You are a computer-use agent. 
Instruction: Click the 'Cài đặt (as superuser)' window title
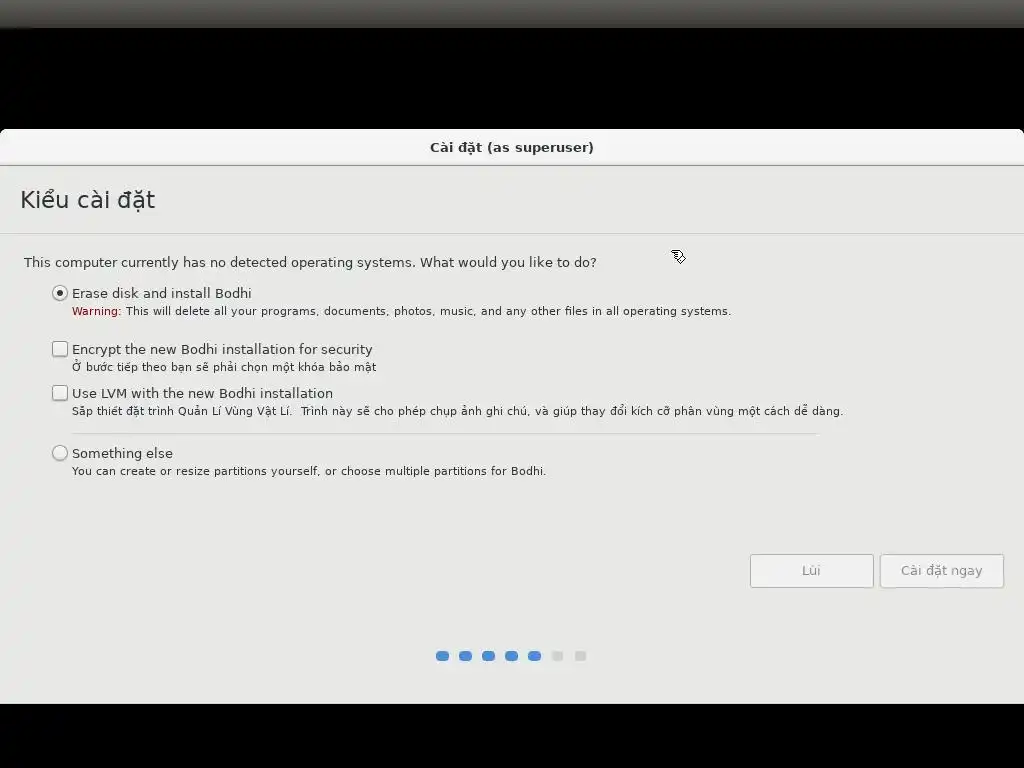click(511, 148)
